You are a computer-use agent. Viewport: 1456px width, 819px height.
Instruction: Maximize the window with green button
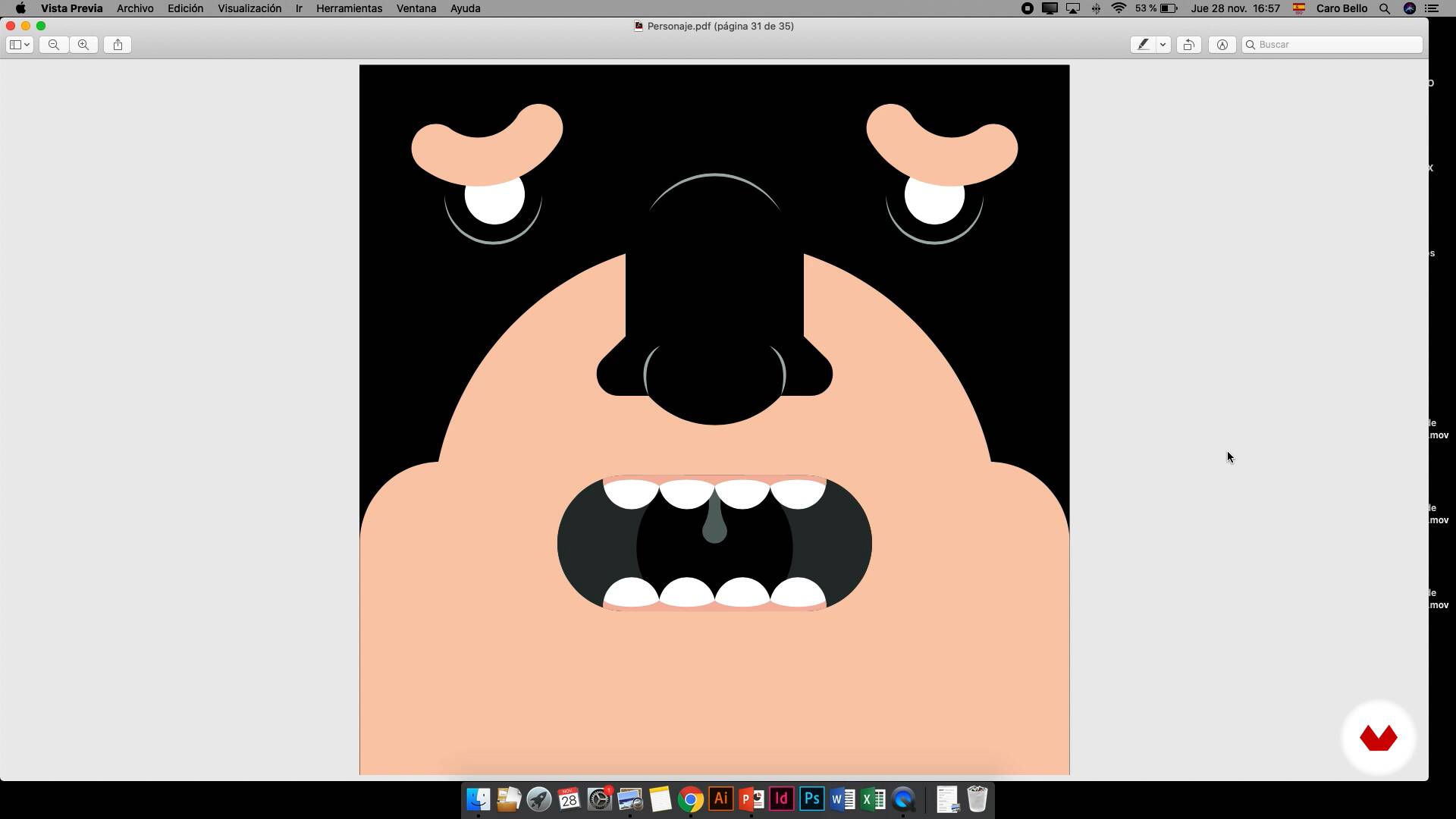(x=41, y=26)
